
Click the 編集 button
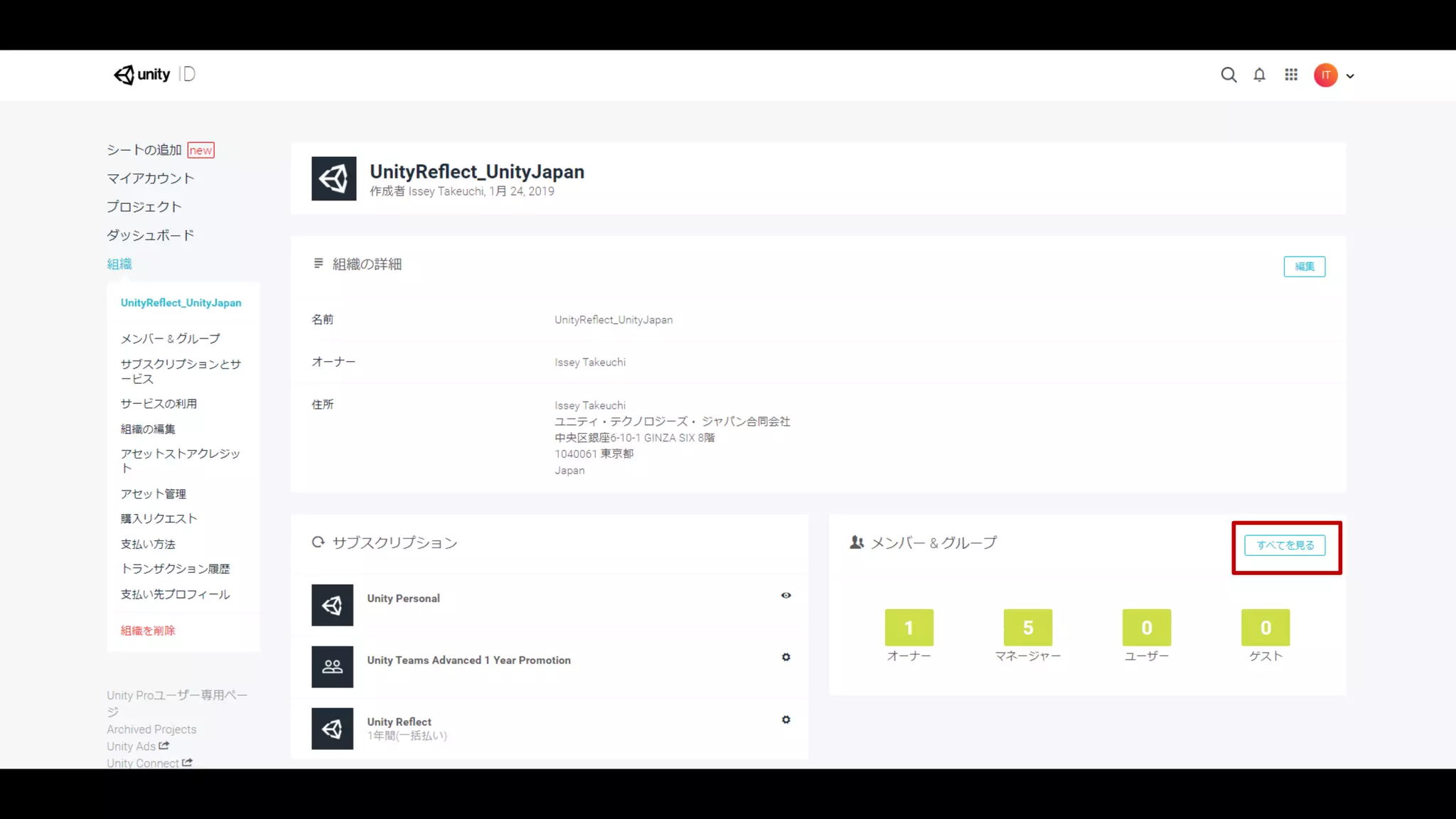pyautogui.click(x=1304, y=267)
